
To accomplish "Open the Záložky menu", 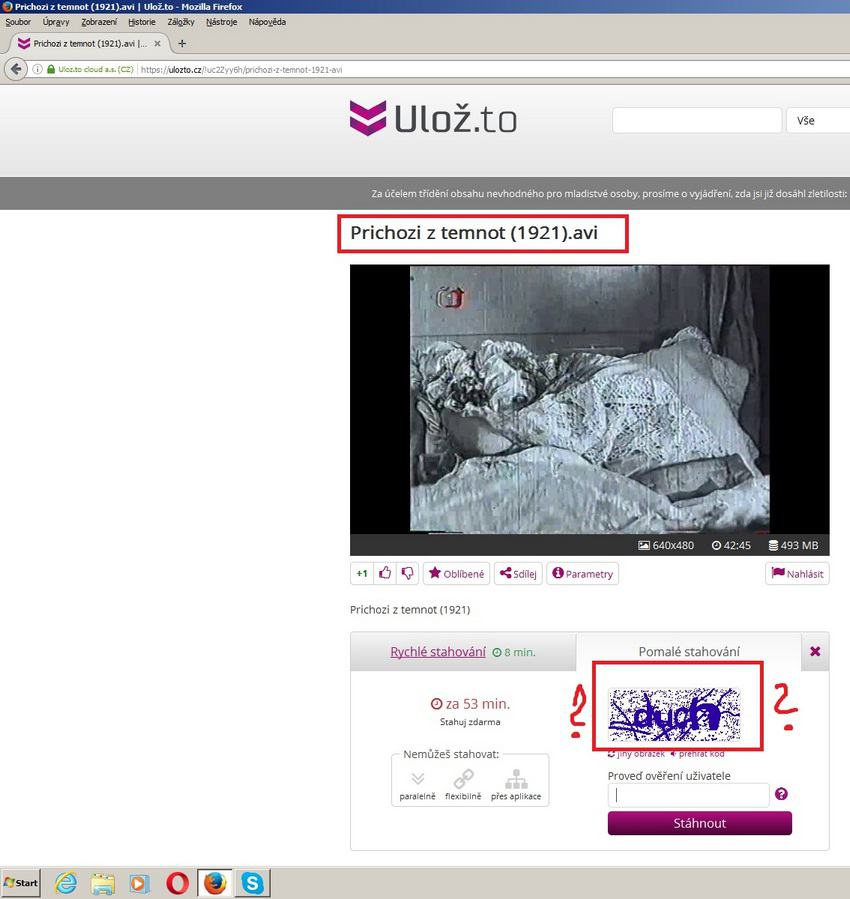I will click(x=181, y=22).
